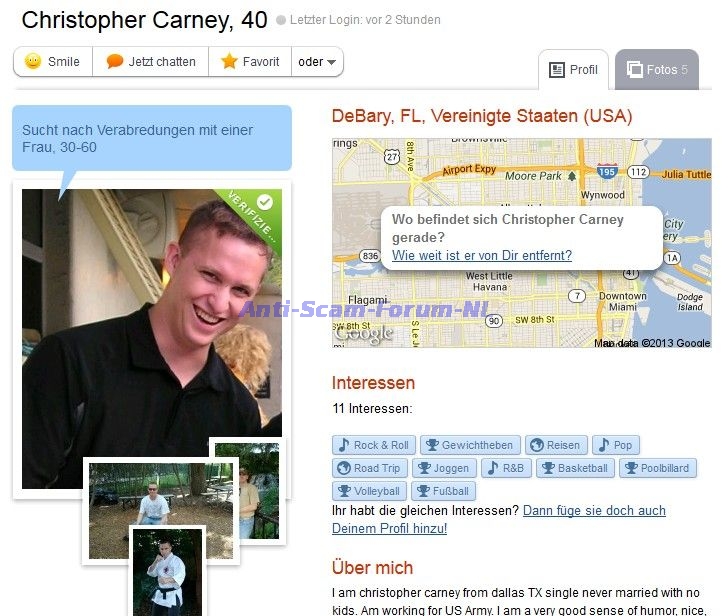Mark profile as Favorit with star
The height and width of the screenshot is (616, 728).
pos(250,62)
